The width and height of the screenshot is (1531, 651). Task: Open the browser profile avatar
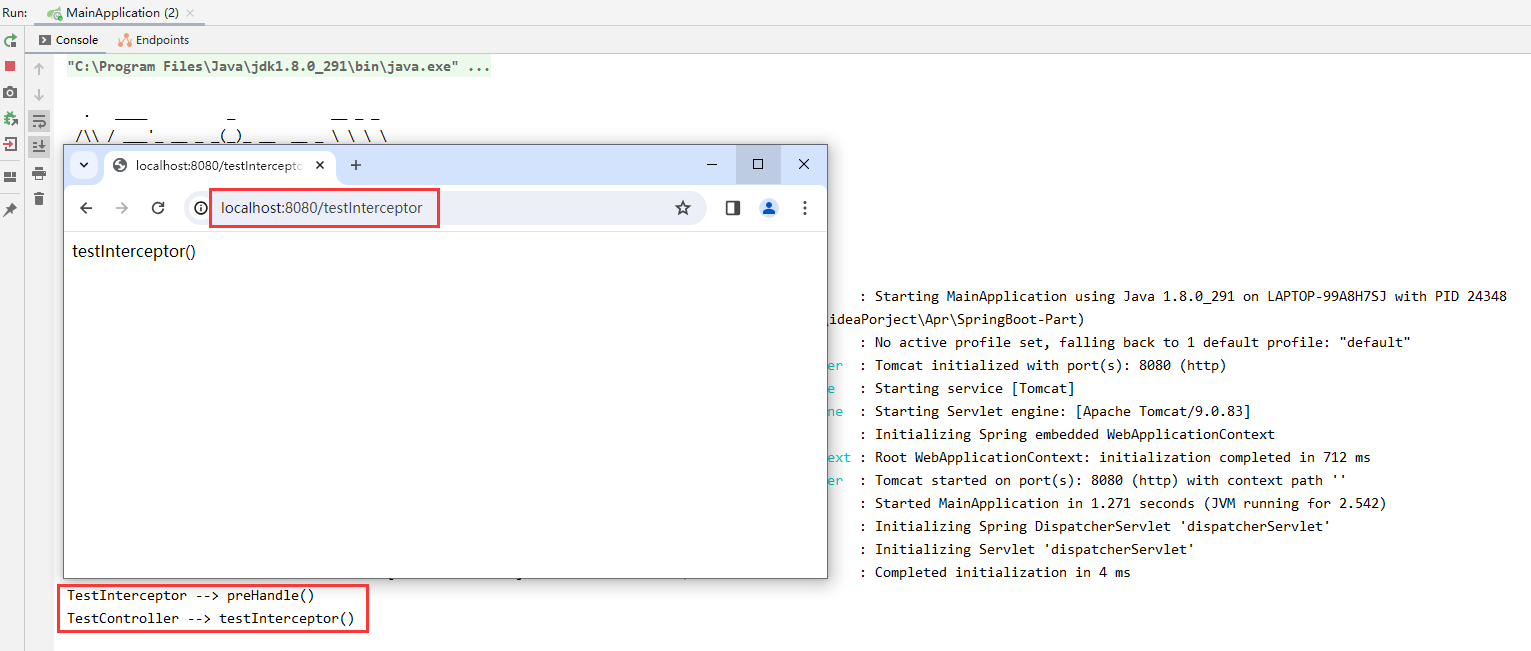coord(769,208)
